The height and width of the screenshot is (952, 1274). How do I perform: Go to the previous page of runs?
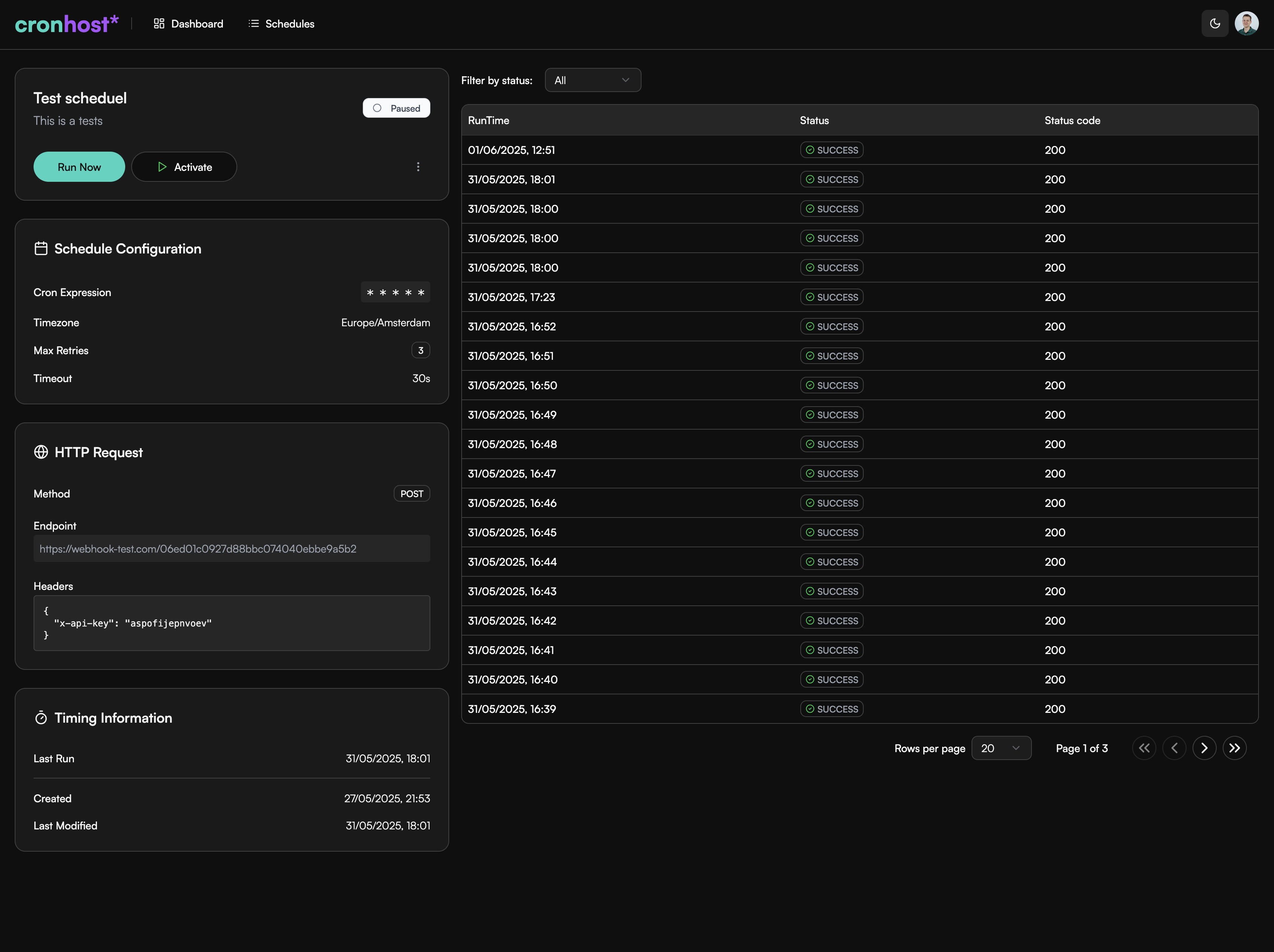click(x=1174, y=748)
